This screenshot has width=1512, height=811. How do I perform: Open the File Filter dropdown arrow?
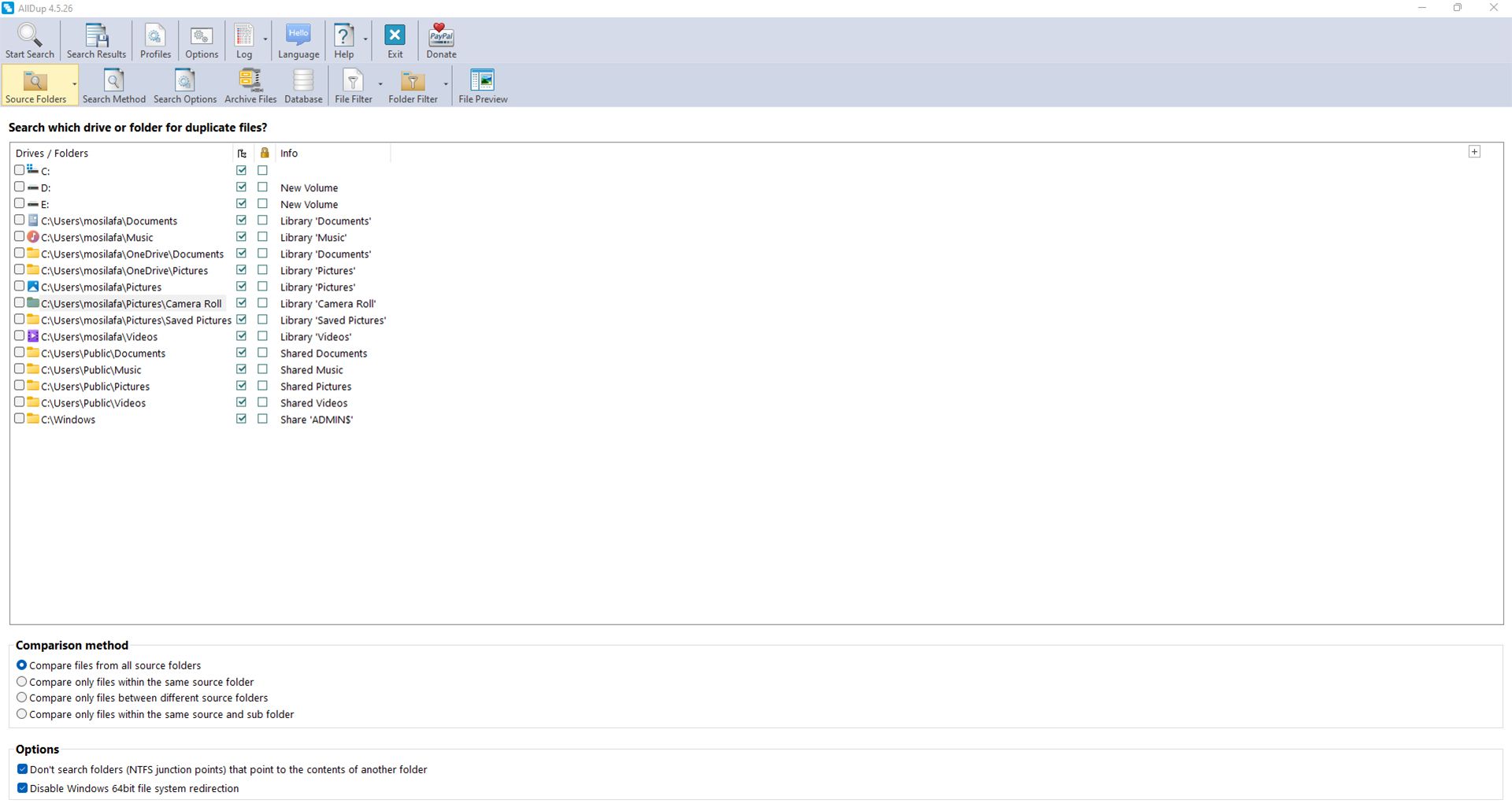coord(380,84)
